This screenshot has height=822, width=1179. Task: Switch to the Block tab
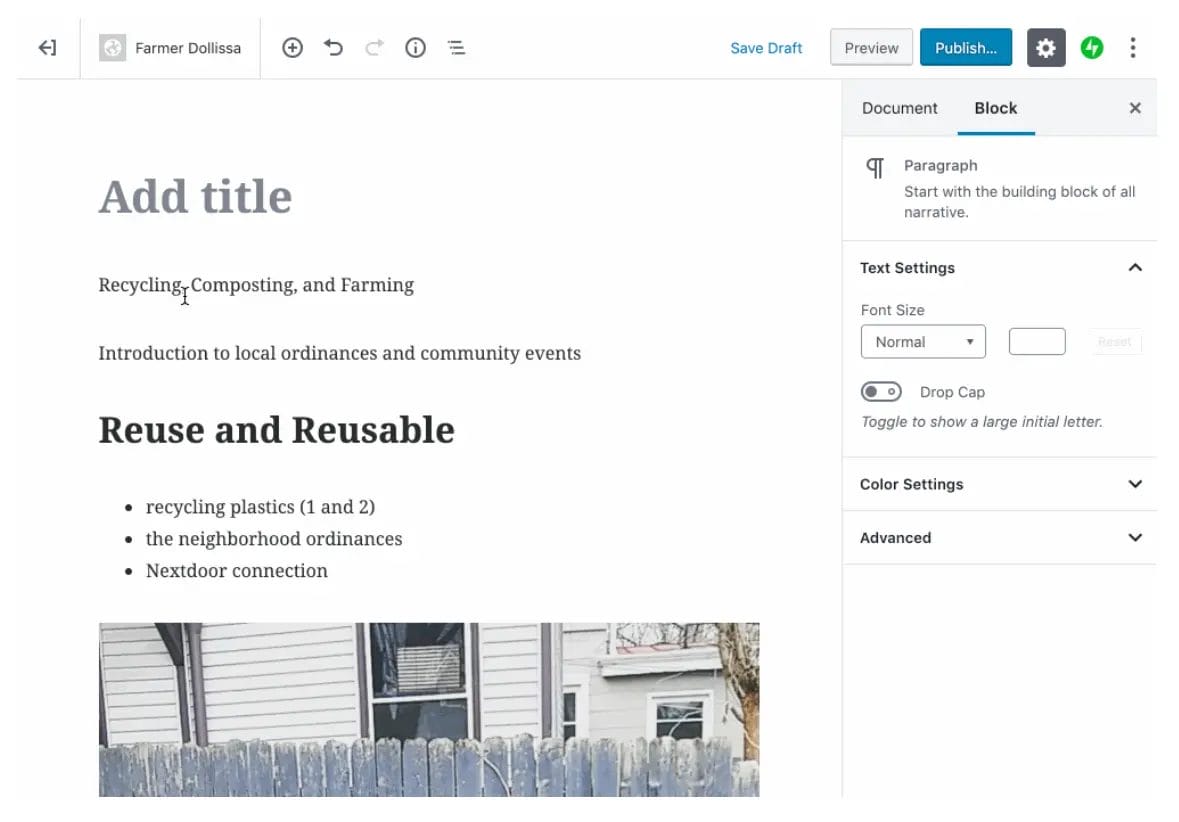coord(996,108)
